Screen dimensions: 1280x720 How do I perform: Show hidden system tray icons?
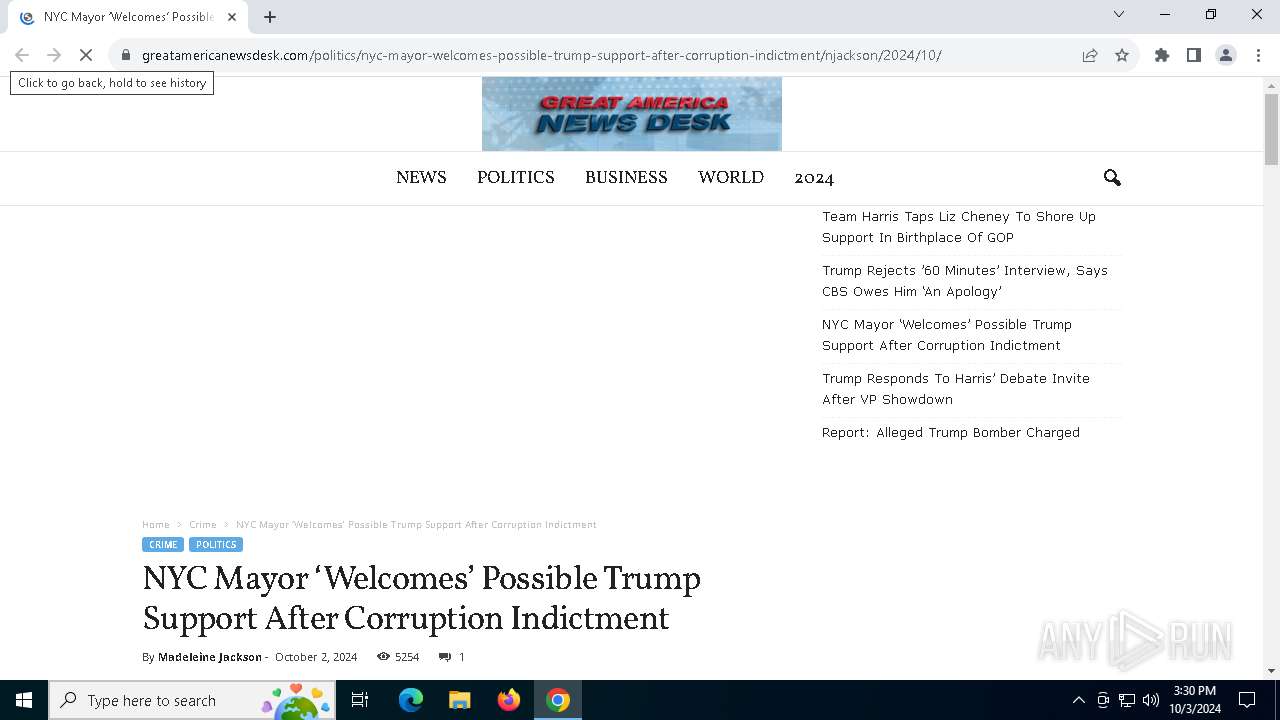(1078, 700)
